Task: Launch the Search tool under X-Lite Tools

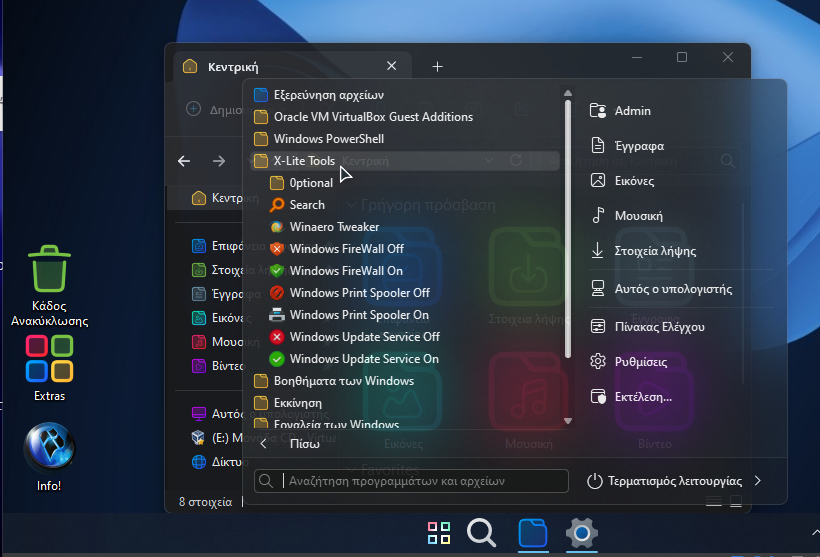Action: 297,204
